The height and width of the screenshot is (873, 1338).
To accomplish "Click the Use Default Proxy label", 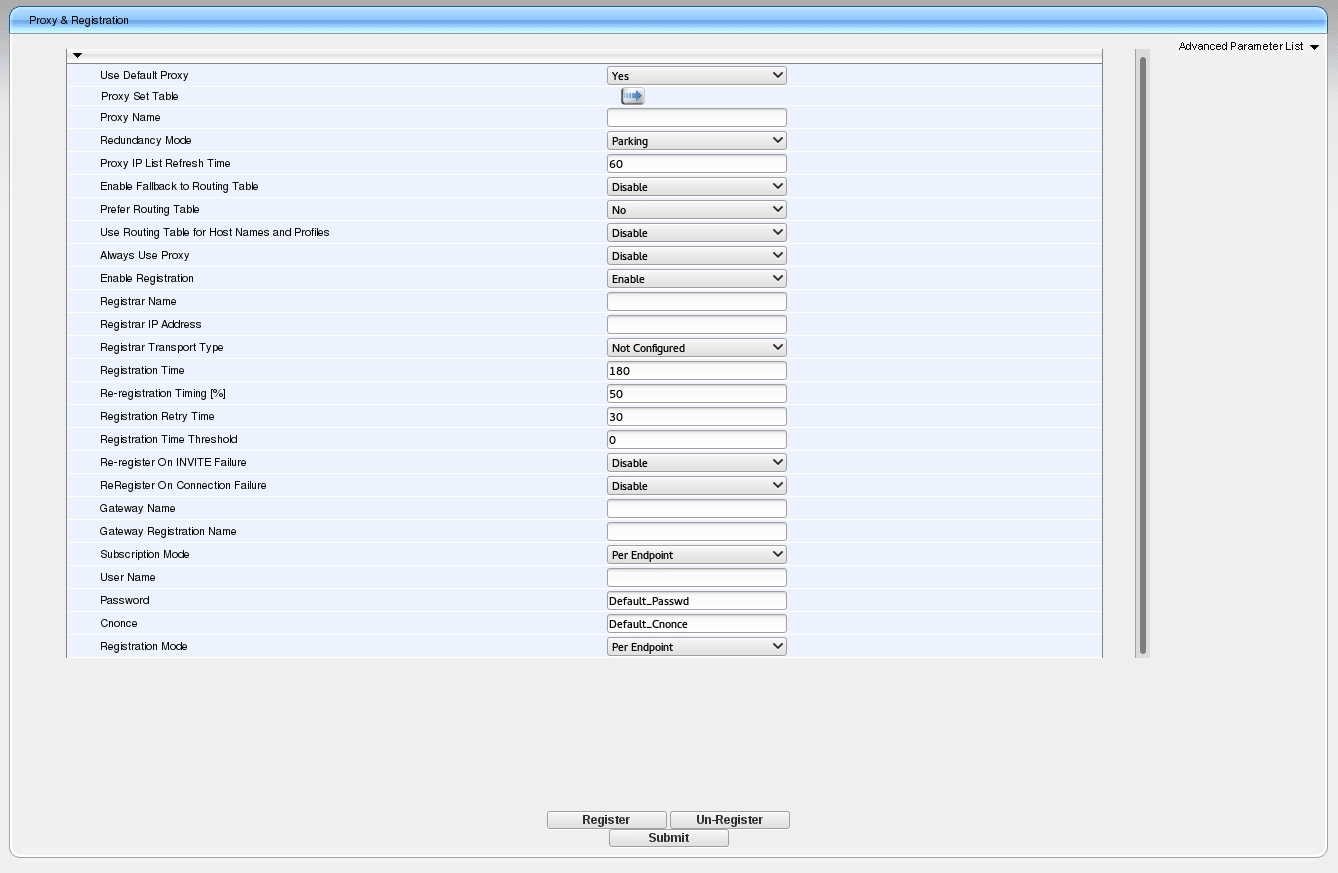I will coord(144,75).
